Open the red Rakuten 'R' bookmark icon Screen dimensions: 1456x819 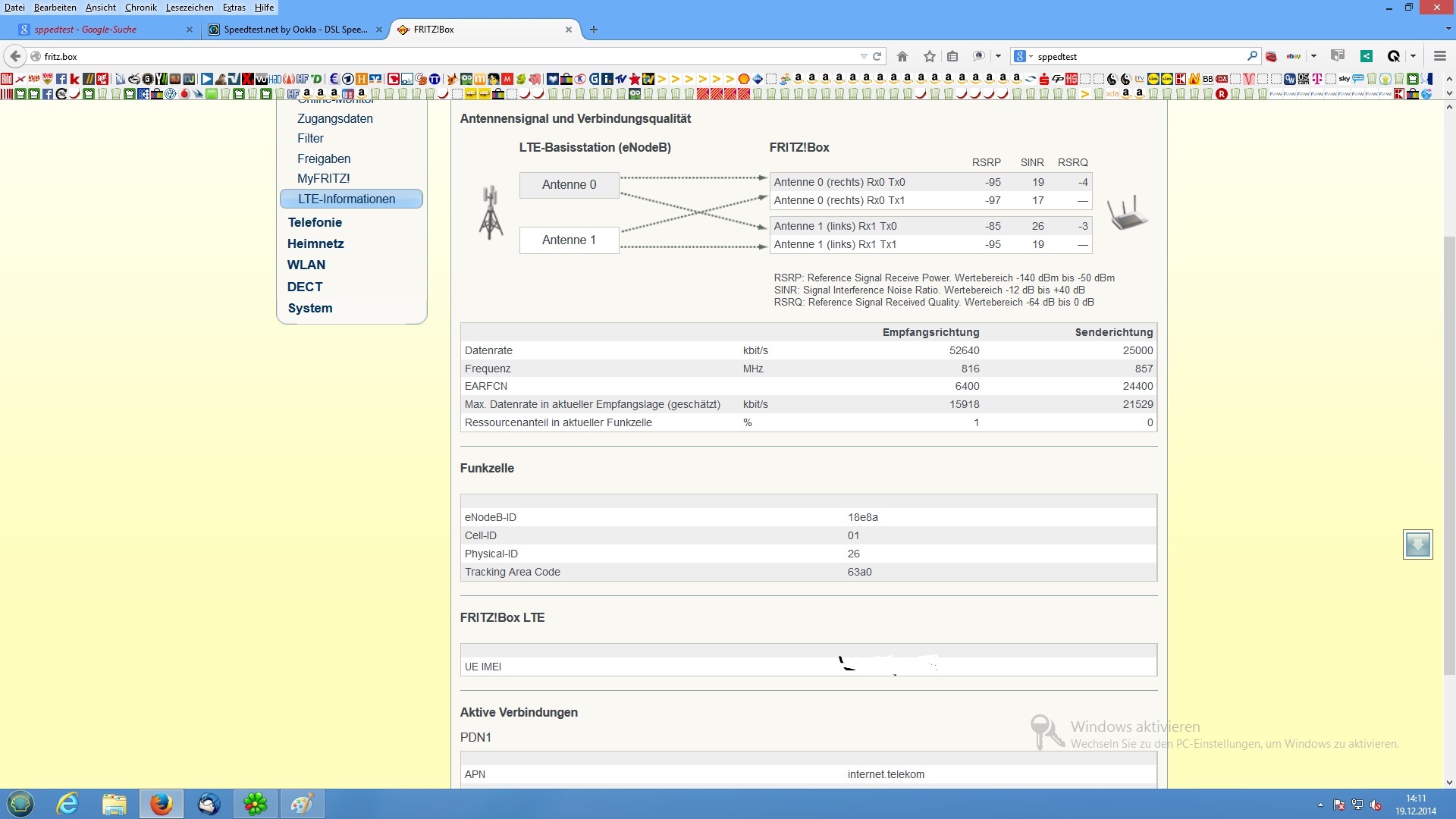tap(1222, 94)
